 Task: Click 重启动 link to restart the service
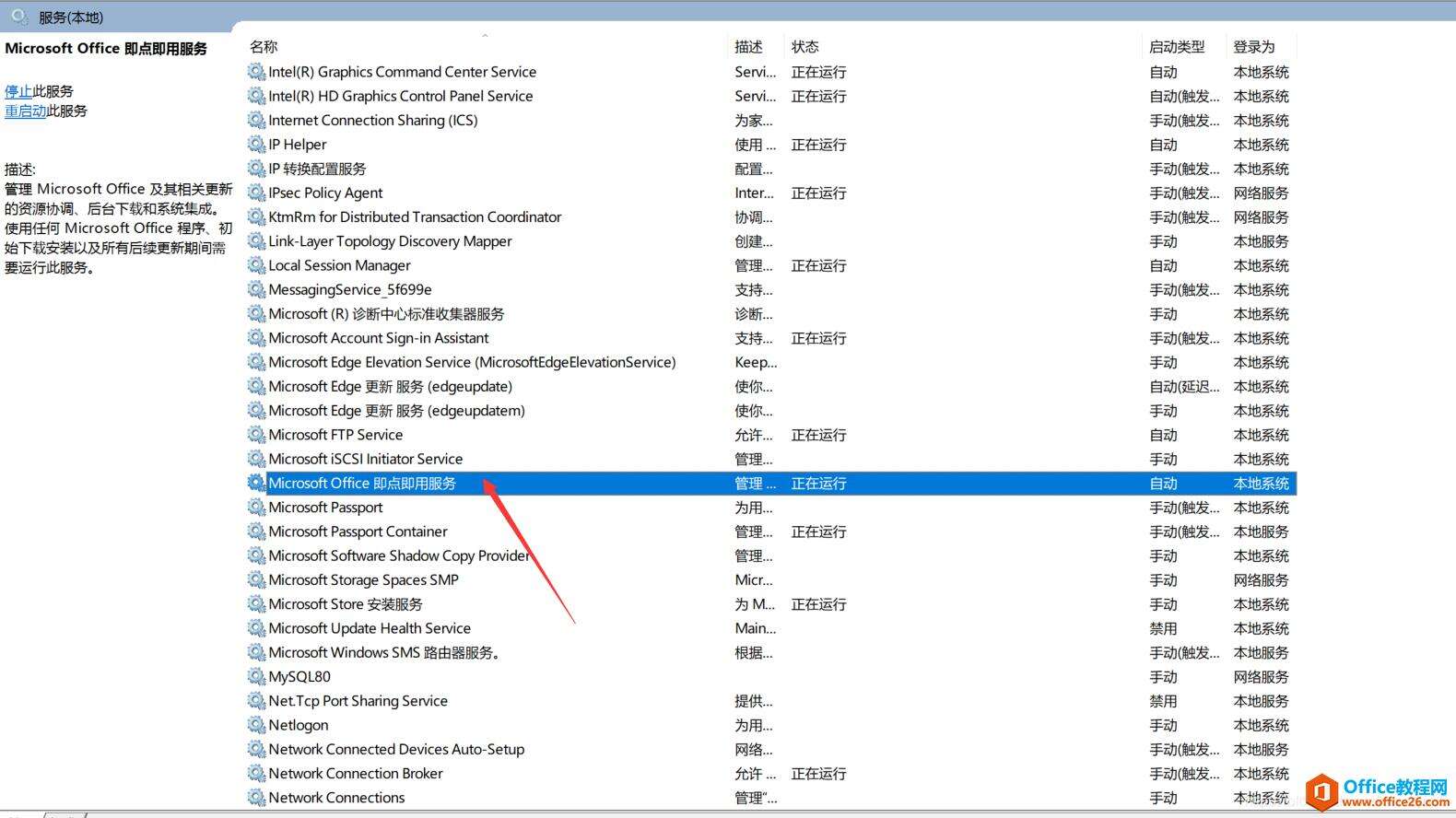pyautogui.click(x=26, y=111)
